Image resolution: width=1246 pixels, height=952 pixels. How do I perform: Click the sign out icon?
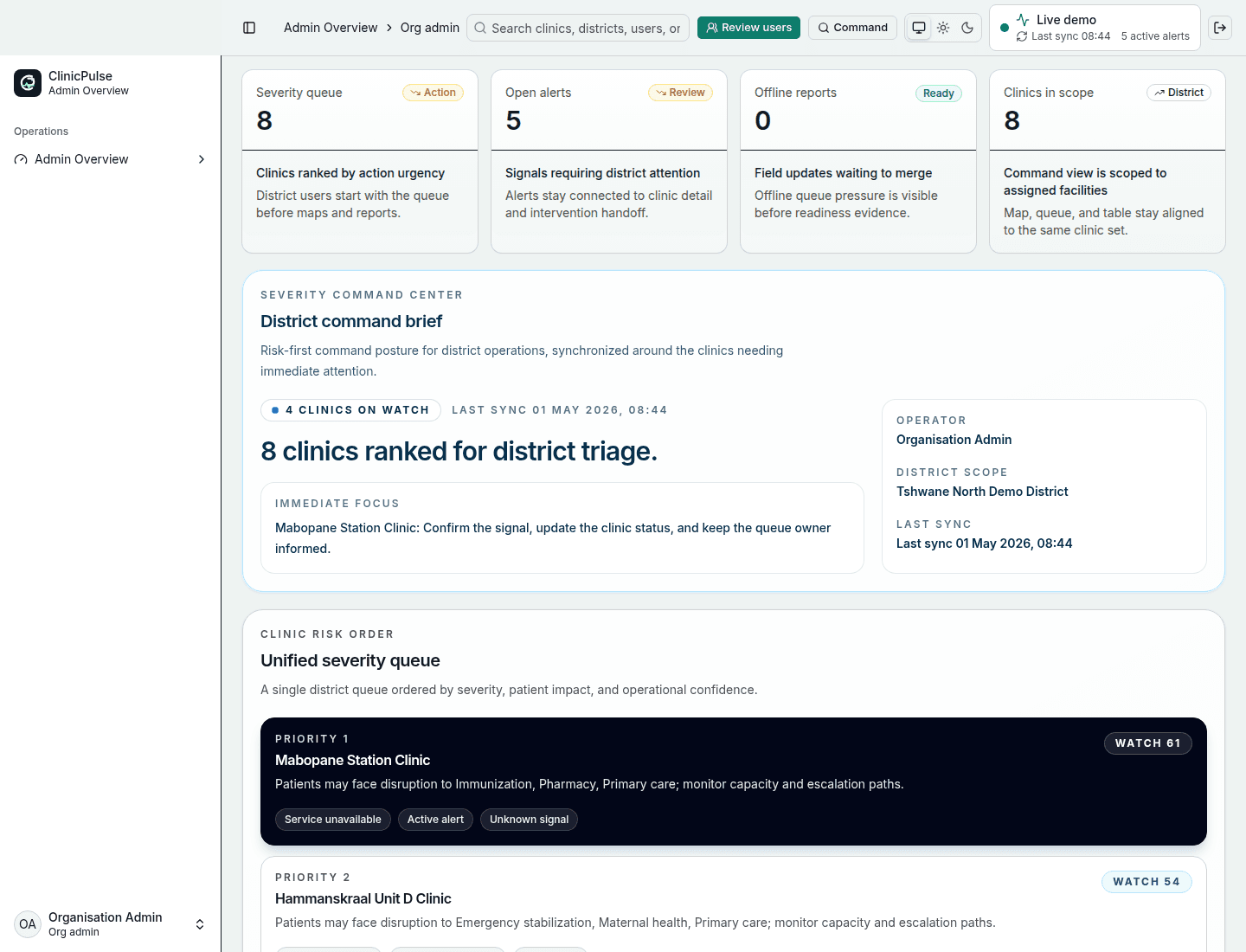point(1220,28)
